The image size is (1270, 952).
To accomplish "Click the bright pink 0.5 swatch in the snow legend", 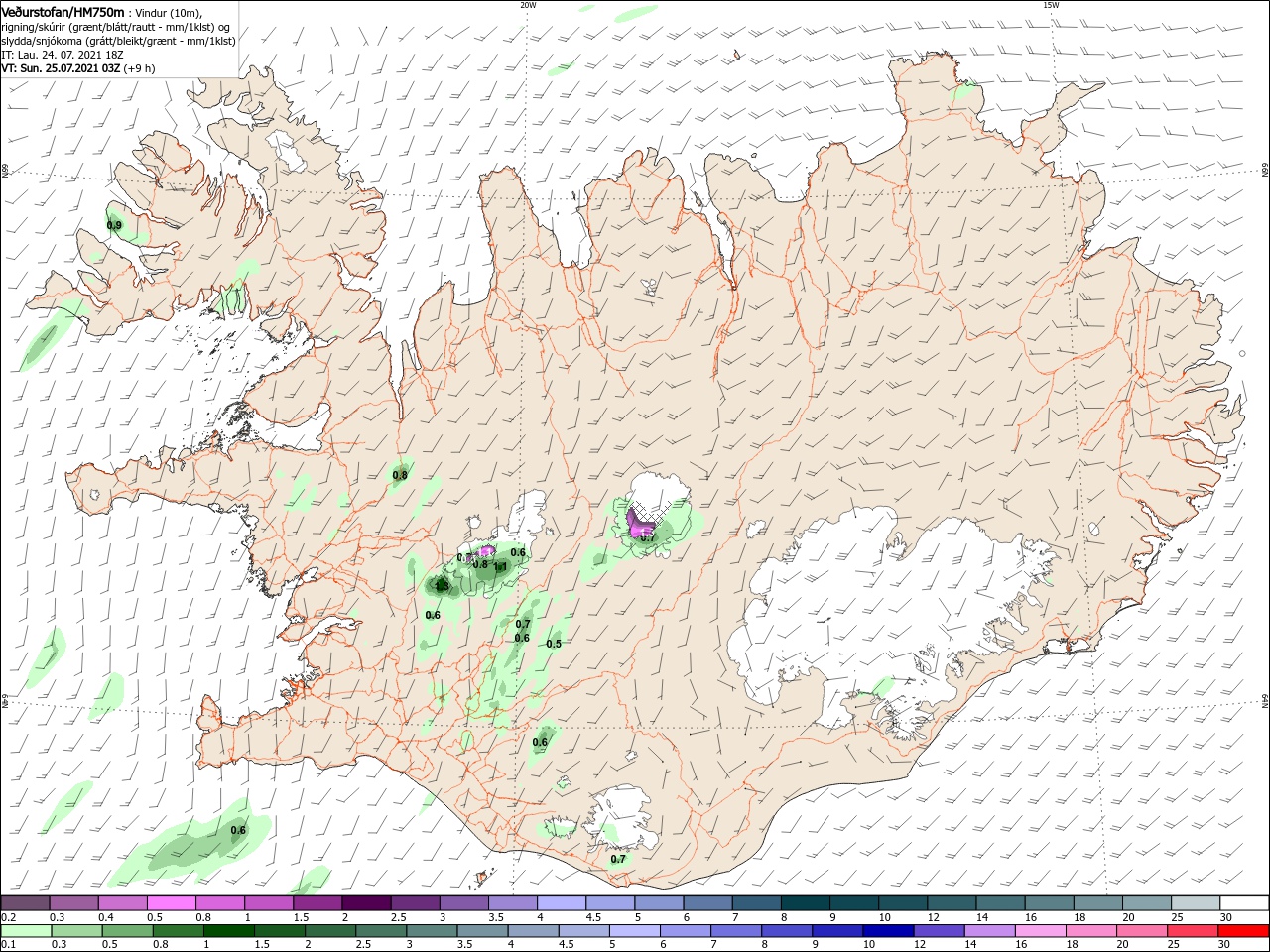I will coord(171,903).
